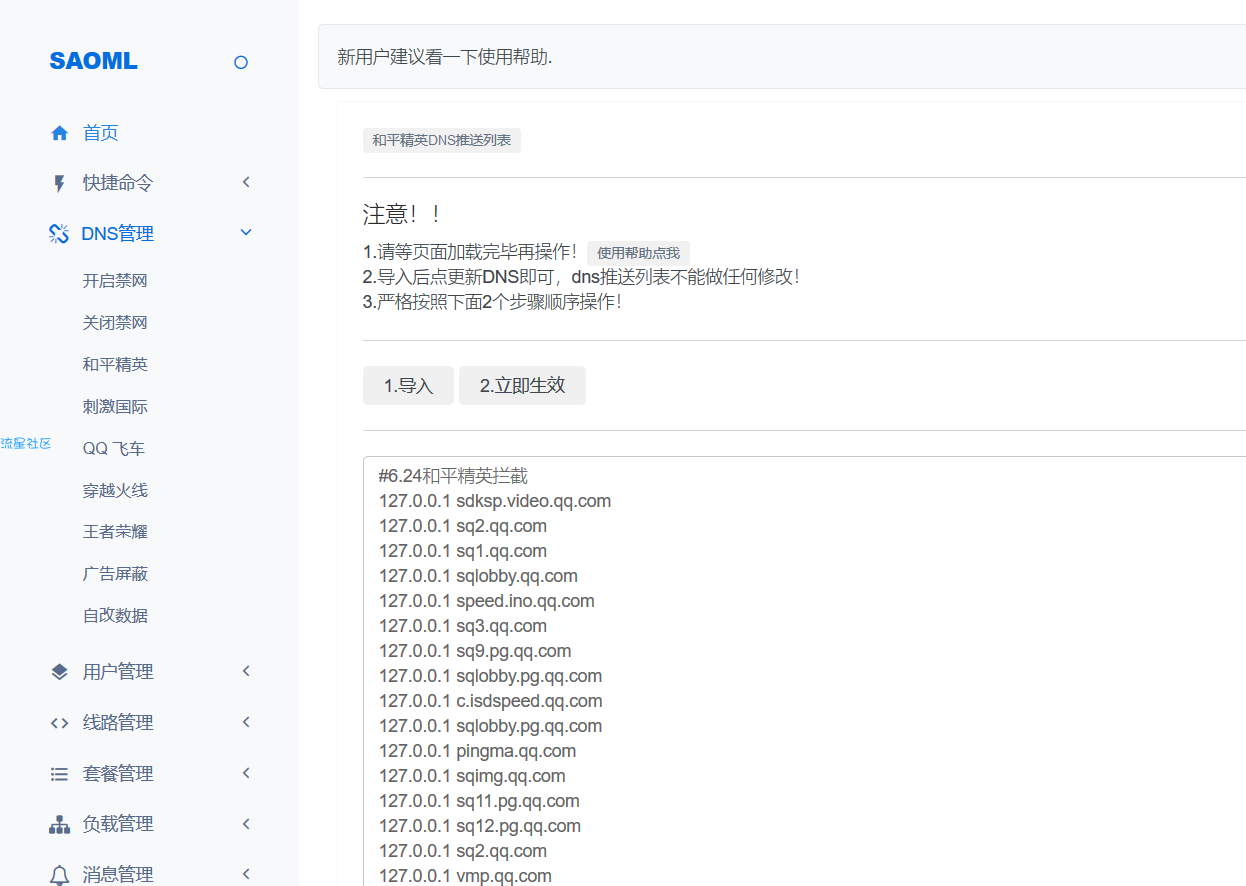The image size is (1246, 886).
Task: Collapse the DNS管理 chevron
Action: (246, 232)
